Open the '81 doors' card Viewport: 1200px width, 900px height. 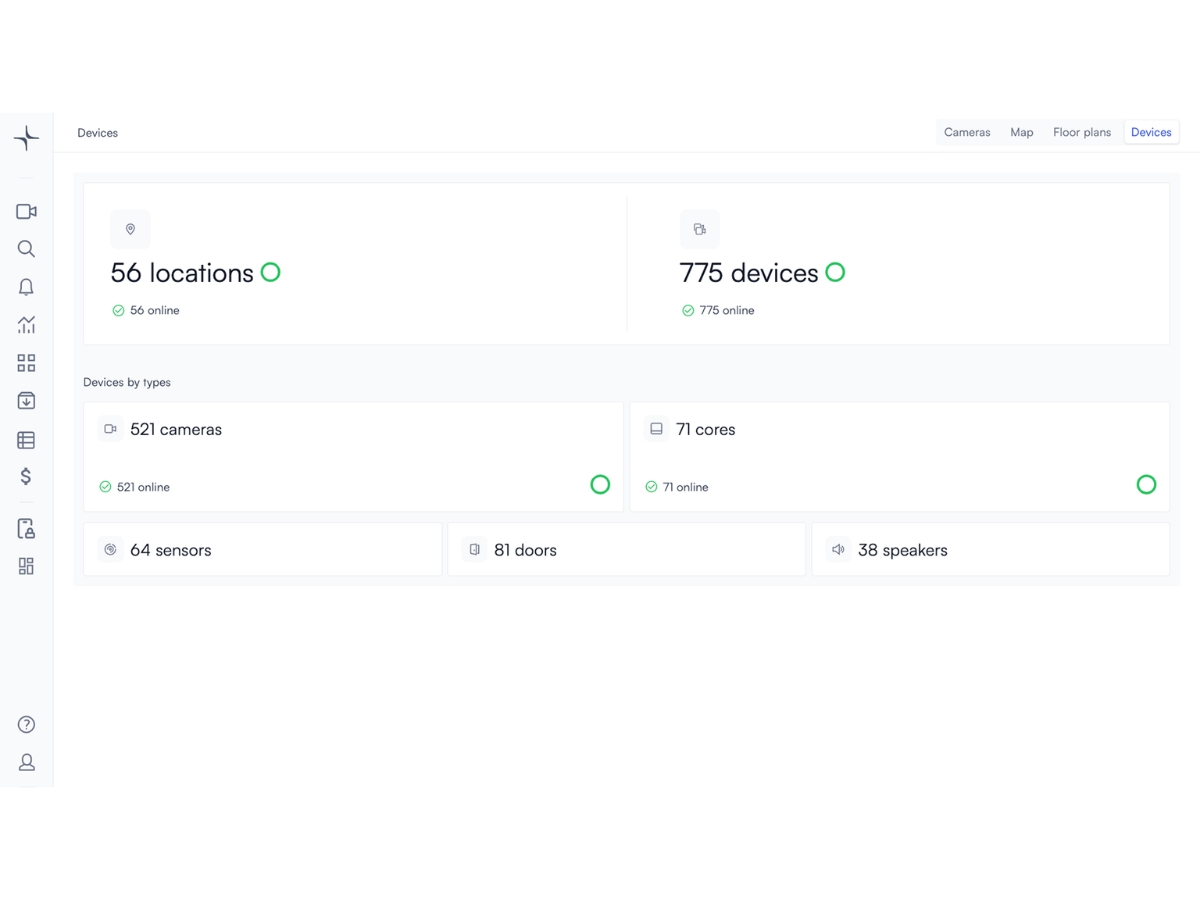(626, 550)
